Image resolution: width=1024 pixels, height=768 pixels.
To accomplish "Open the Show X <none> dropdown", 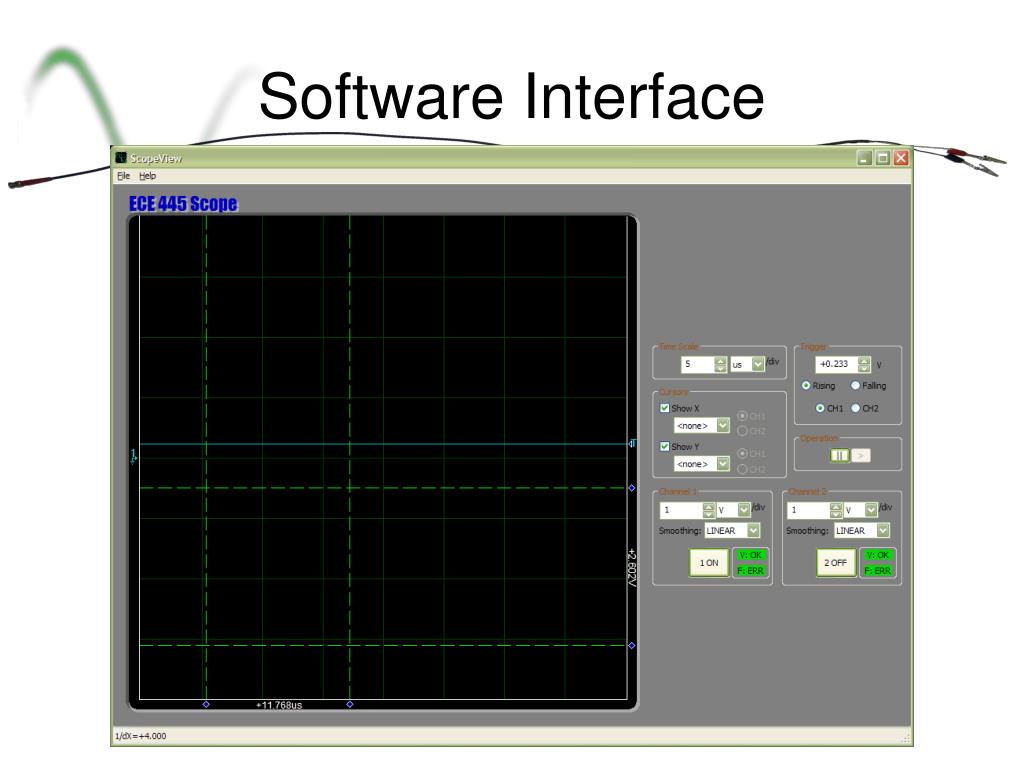I will coord(723,425).
